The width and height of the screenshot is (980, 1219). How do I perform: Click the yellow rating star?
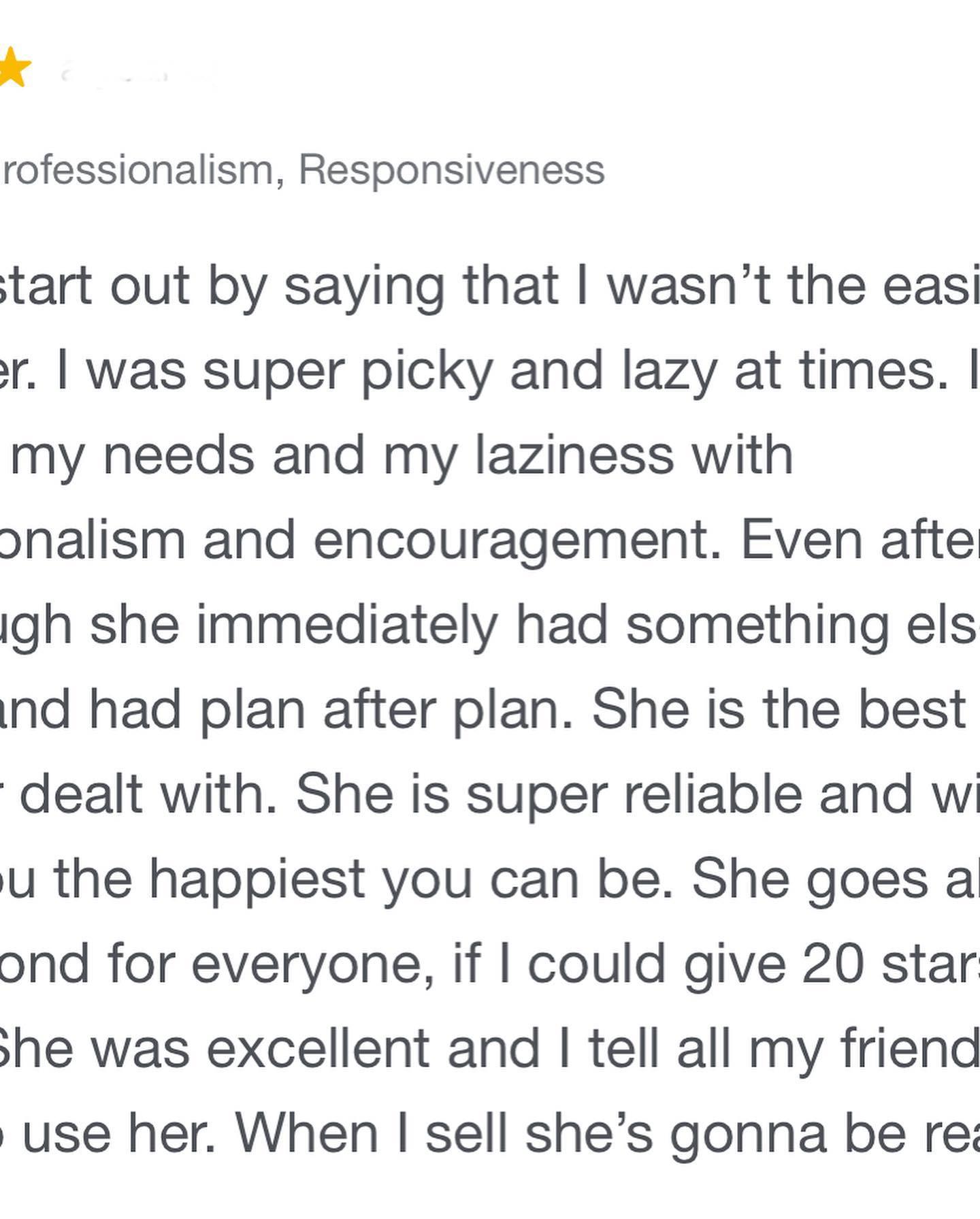click(12, 68)
